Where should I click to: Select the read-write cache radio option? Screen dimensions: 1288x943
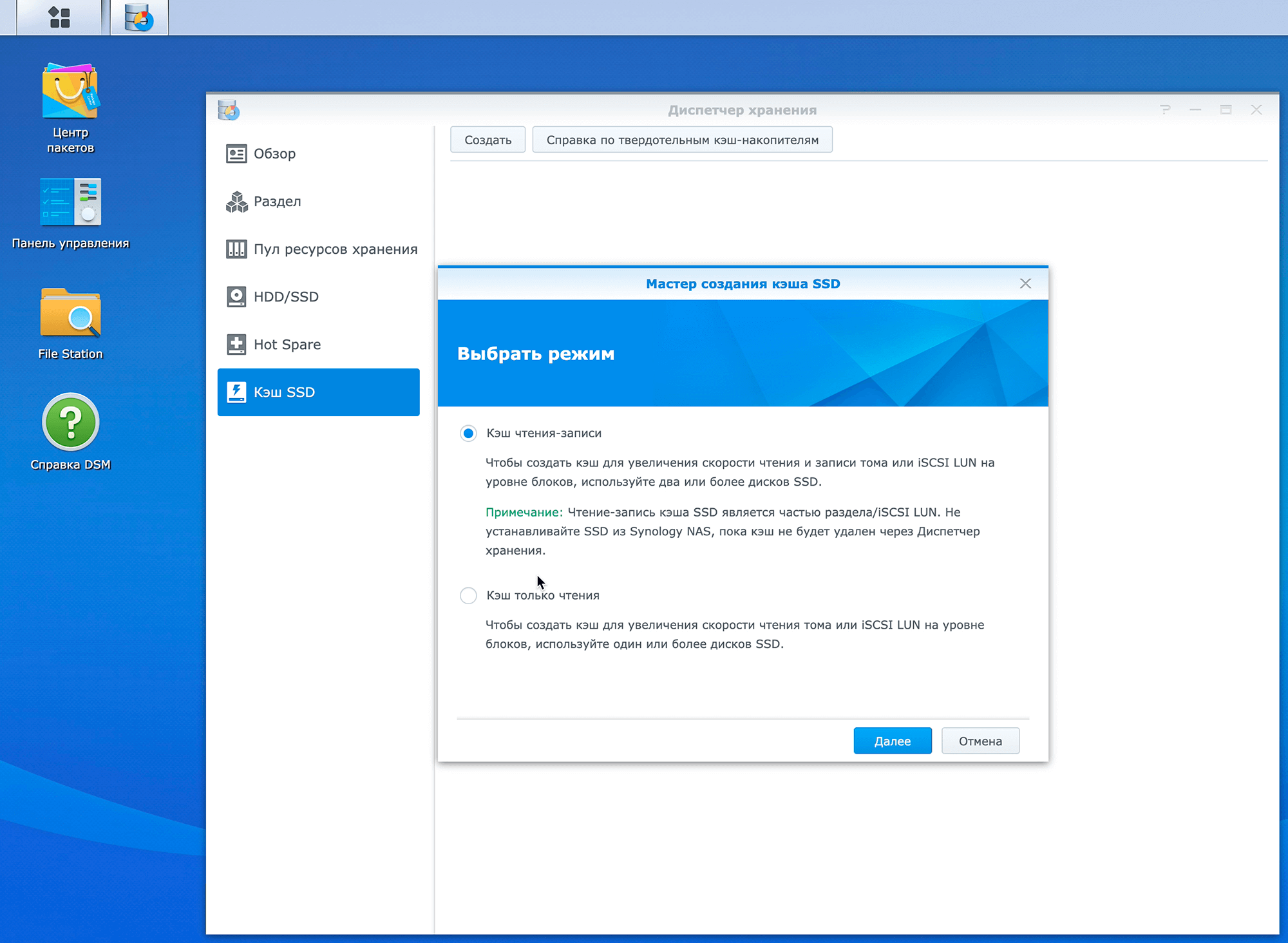468,433
